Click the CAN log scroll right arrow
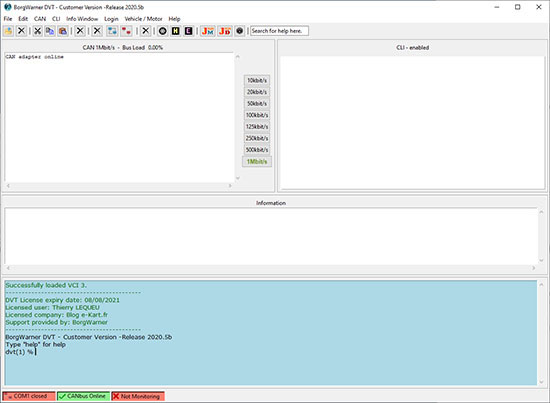The height and width of the screenshot is (403, 550). [230, 186]
